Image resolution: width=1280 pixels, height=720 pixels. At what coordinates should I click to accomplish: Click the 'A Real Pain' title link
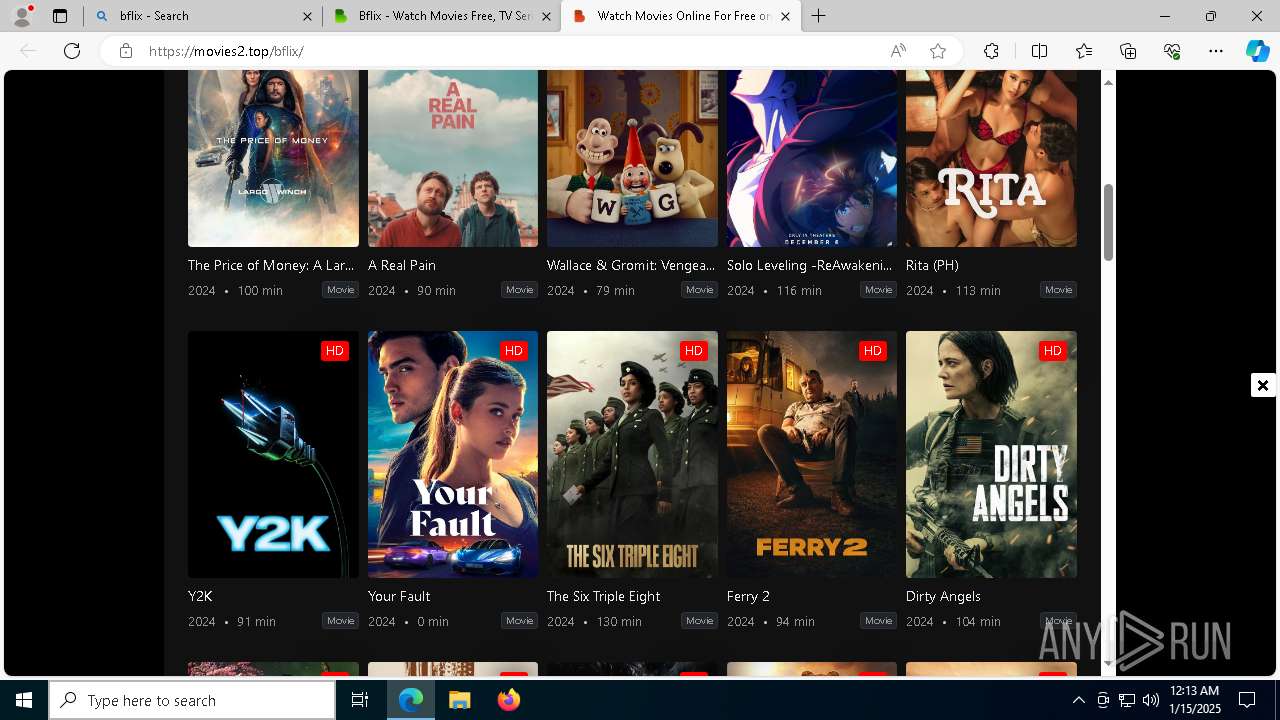tap(402, 265)
